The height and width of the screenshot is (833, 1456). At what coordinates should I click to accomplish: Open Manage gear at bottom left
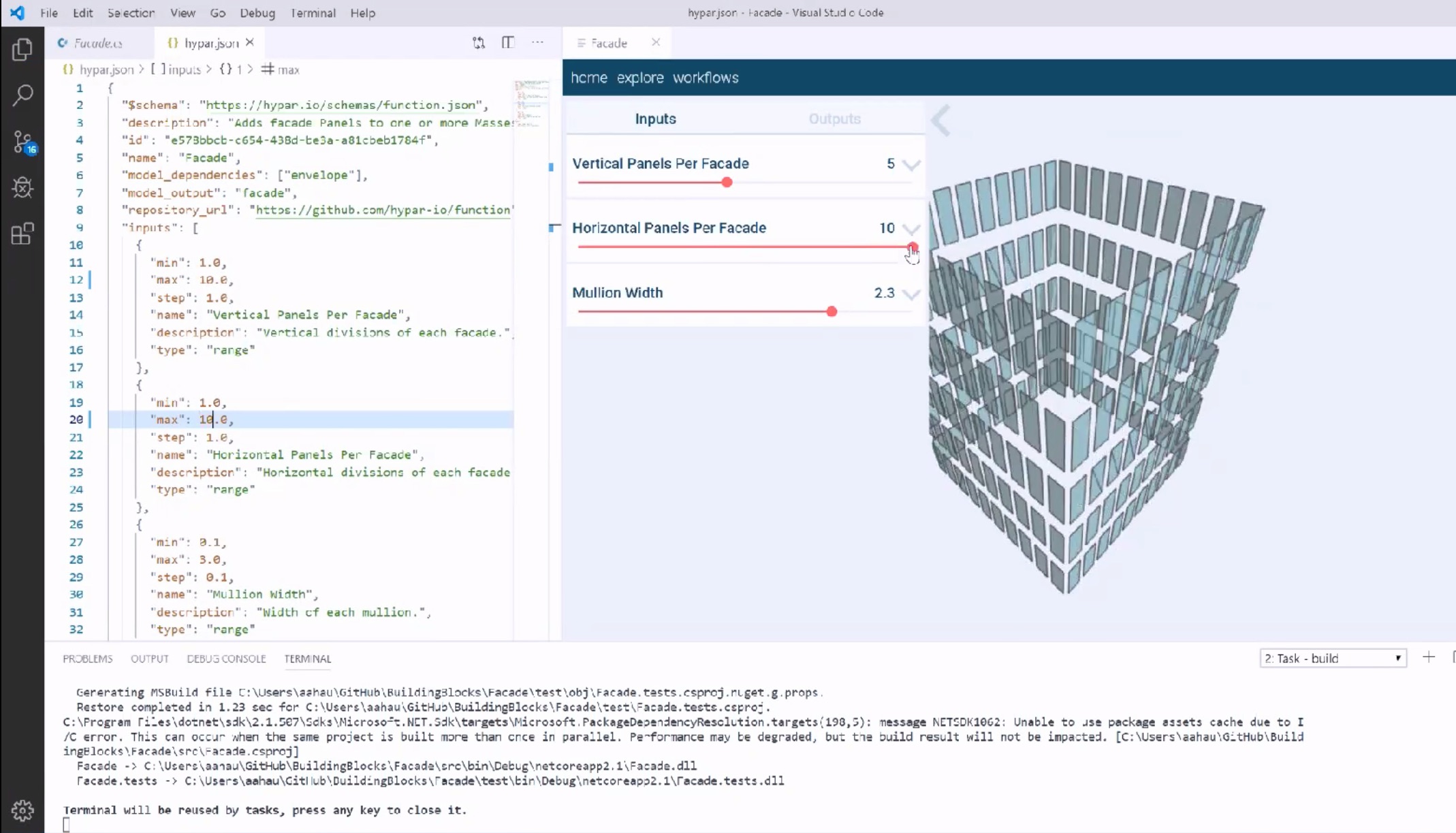tap(22, 810)
